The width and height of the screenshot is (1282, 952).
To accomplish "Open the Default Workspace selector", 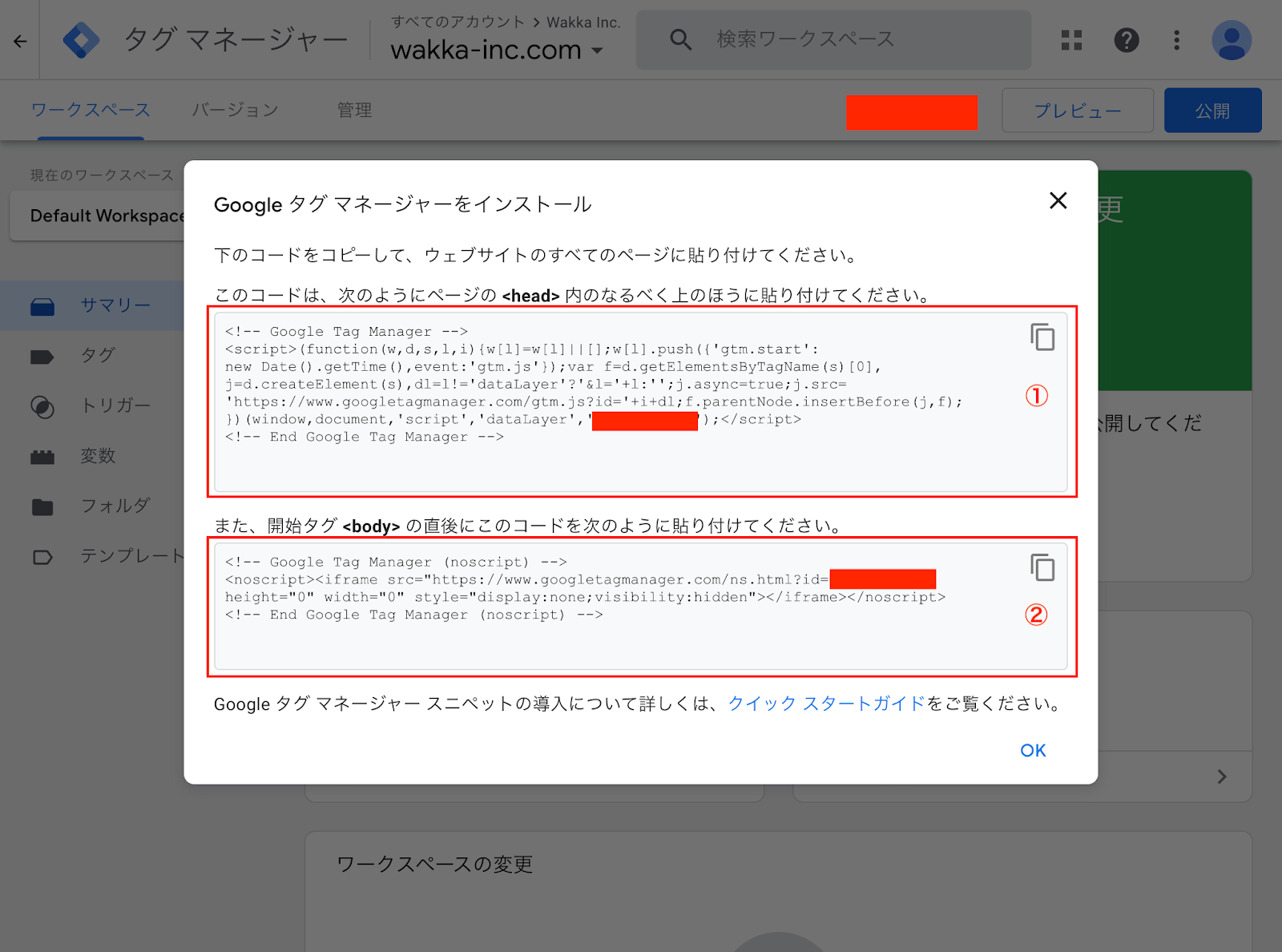I will pos(98,216).
